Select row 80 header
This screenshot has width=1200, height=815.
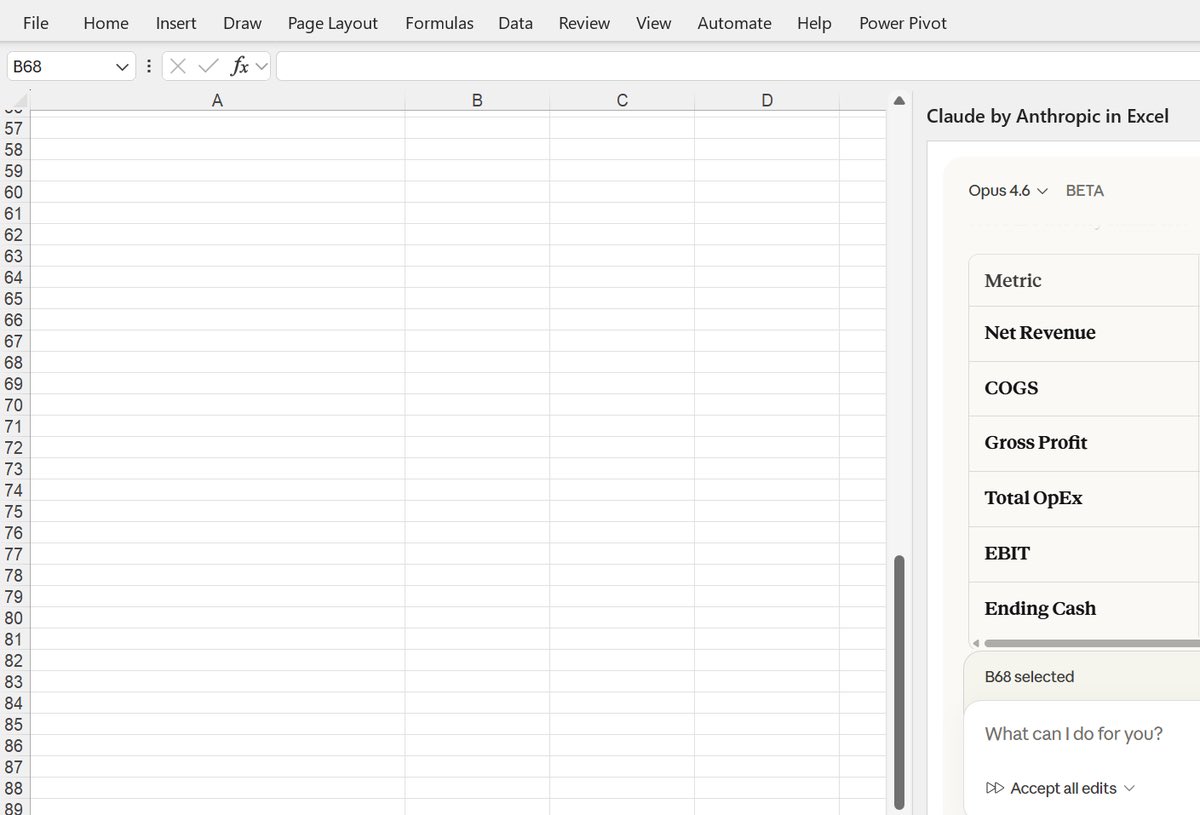click(14, 618)
